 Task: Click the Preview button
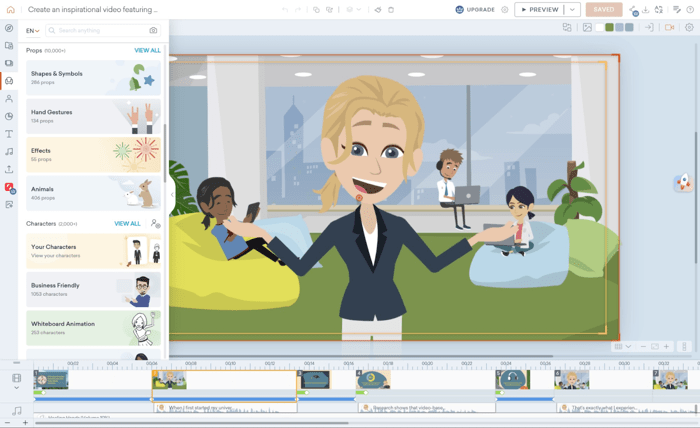(540, 10)
